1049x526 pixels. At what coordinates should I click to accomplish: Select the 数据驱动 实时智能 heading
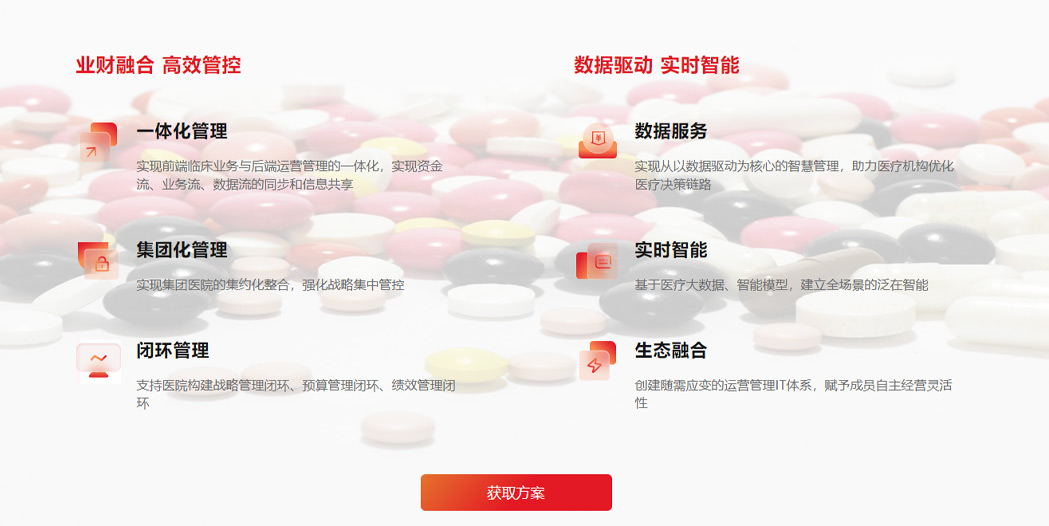point(656,65)
